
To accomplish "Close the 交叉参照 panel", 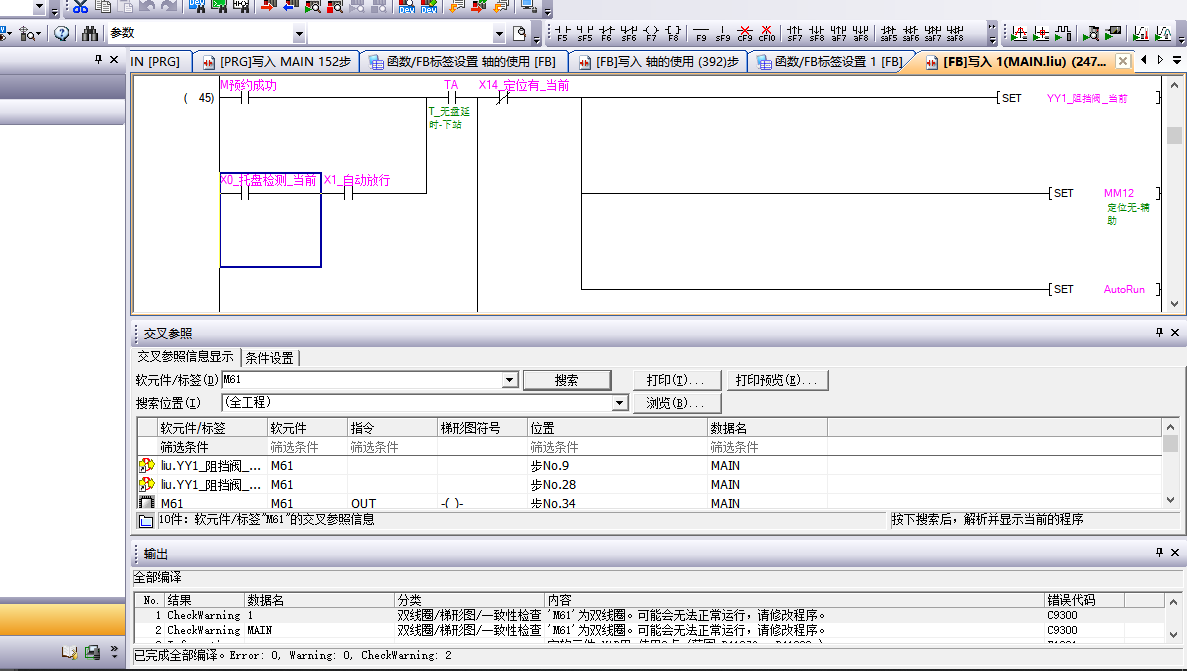I will click(1175, 333).
